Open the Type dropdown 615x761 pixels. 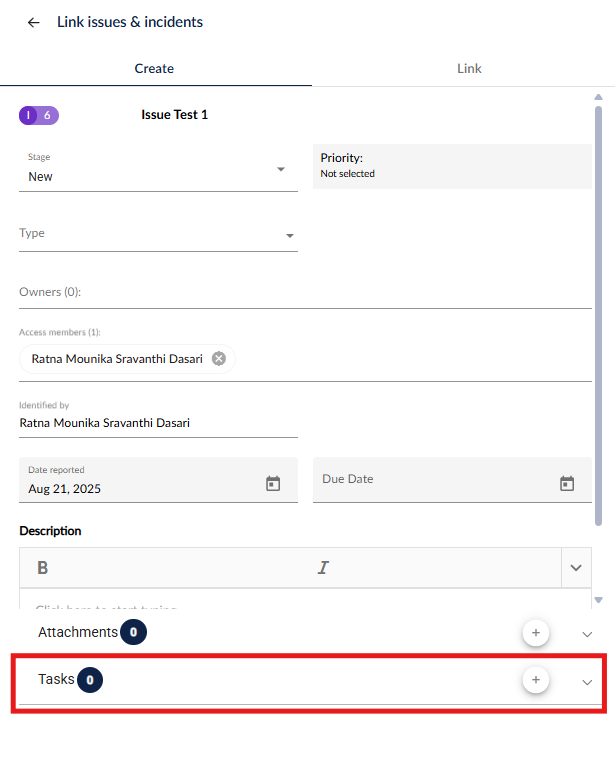click(x=158, y=234)
